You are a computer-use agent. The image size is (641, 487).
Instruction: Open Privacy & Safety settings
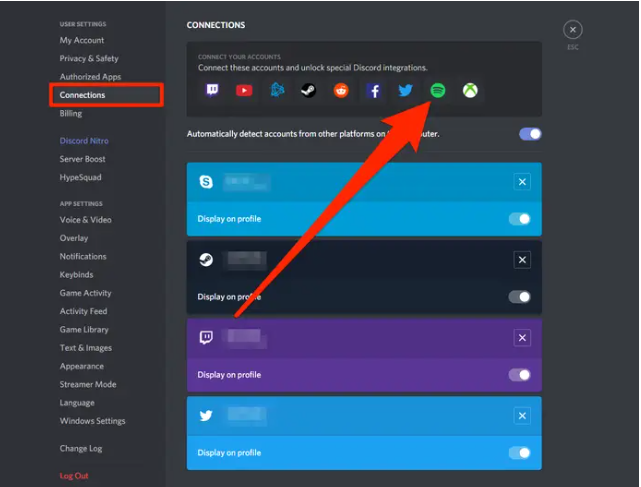89,58
